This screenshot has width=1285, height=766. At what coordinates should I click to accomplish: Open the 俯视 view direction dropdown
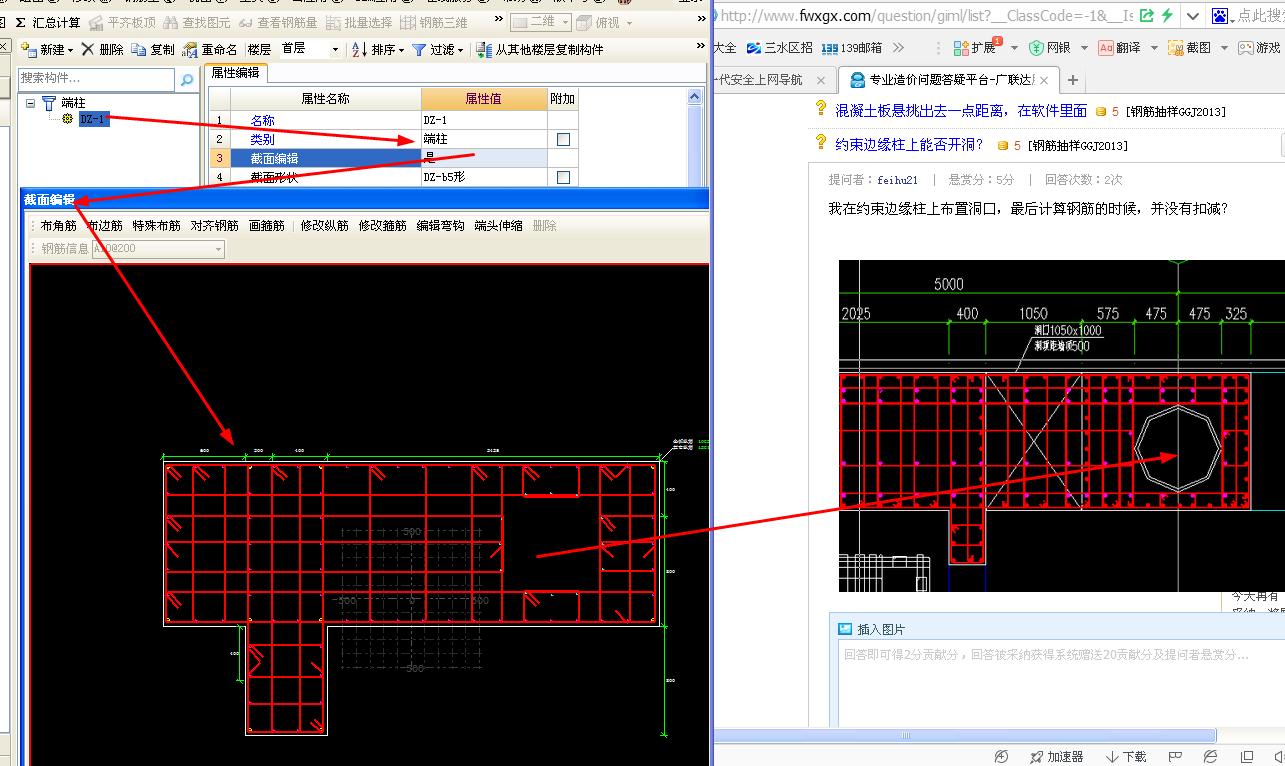click(x=604, y=22)
